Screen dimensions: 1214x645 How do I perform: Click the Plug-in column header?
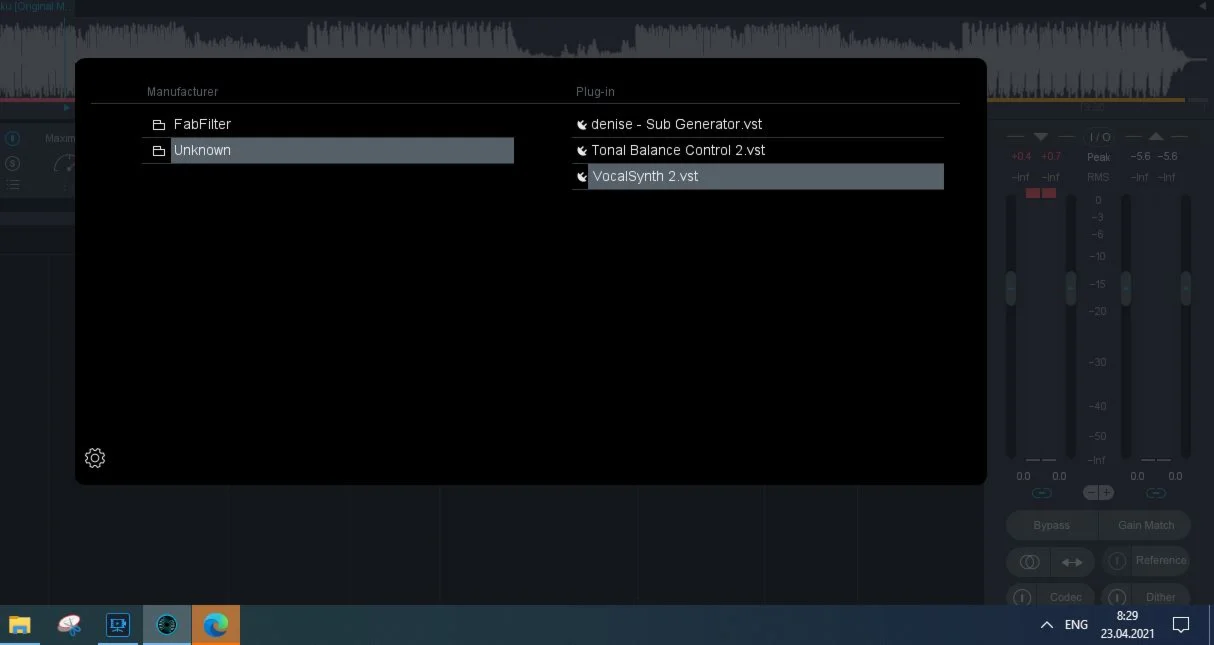click(595, 92)
